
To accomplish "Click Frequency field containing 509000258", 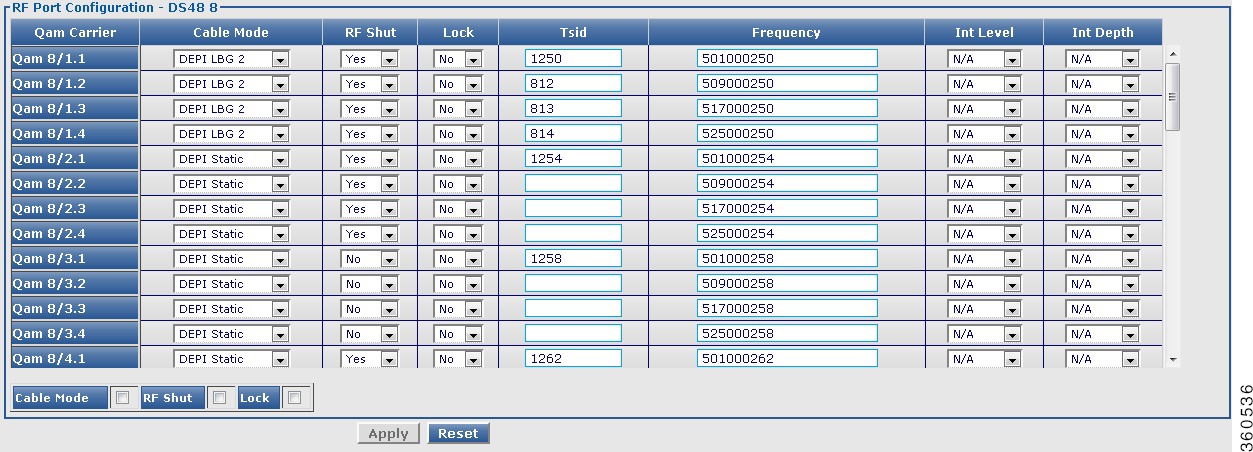I will coord(787,284).
